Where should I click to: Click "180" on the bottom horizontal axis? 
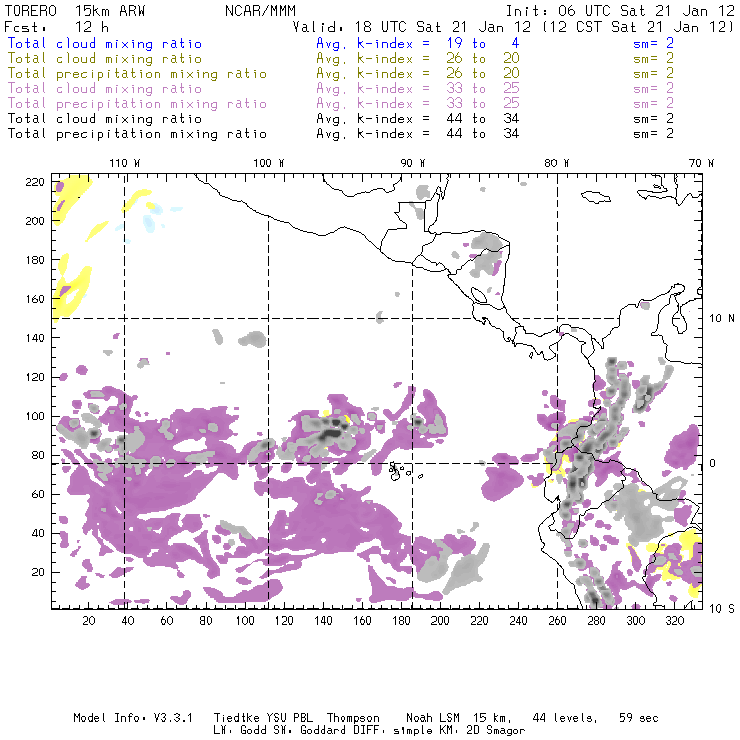401,621
